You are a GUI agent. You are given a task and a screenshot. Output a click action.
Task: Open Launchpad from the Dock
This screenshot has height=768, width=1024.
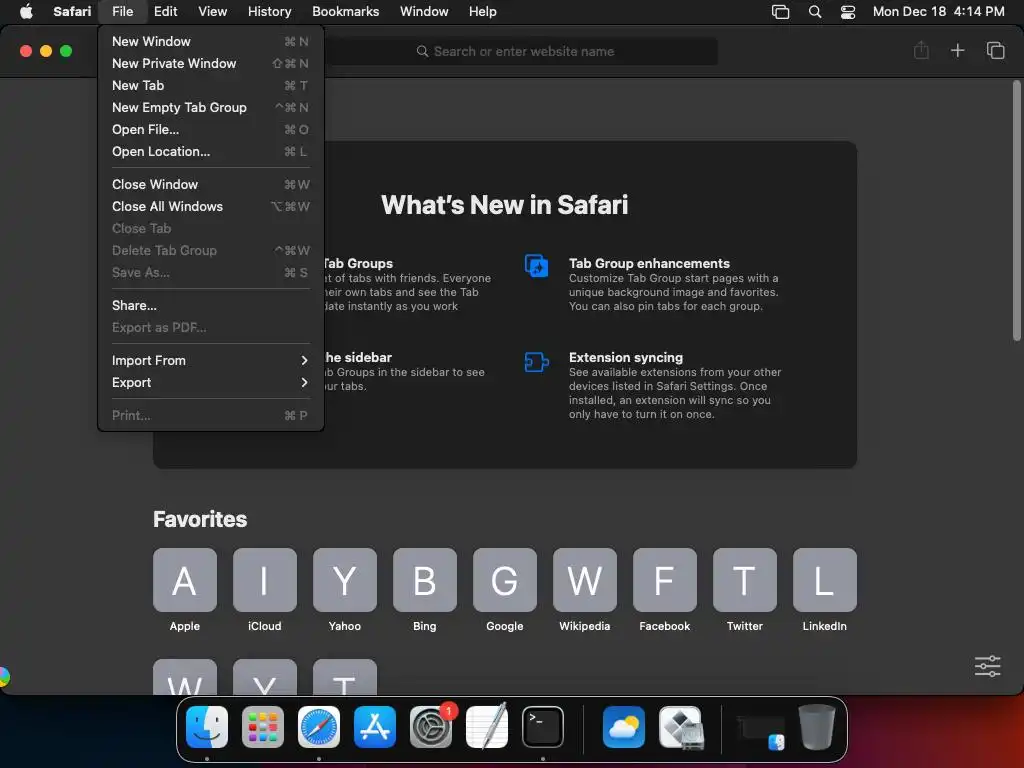pyautogui.click(x=263, y=727)
